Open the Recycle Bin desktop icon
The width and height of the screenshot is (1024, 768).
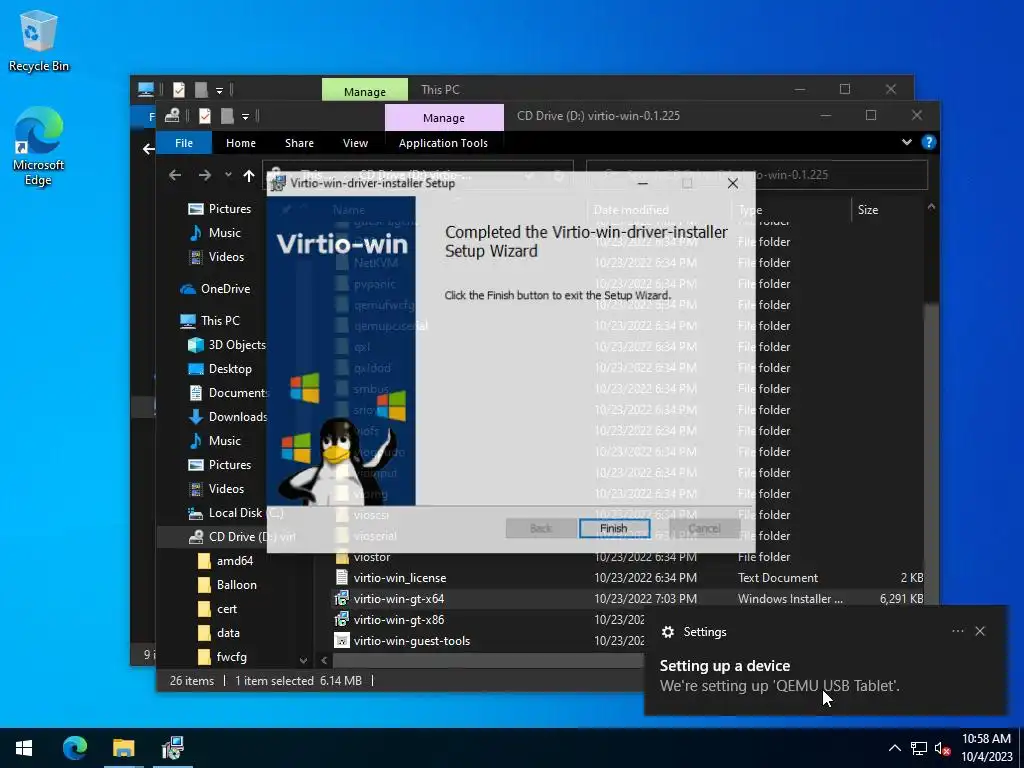[x=39, y=41]
